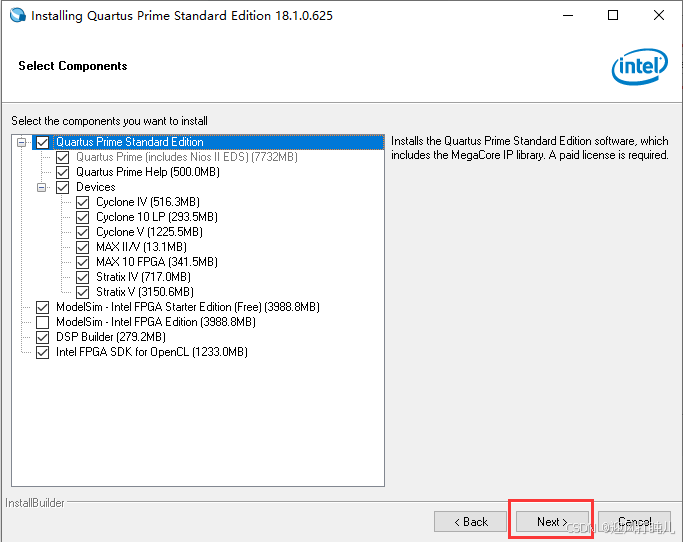
Task: Select Quartus Prime (includes Nios II EDS) label
Action: (x=187, y=157)
